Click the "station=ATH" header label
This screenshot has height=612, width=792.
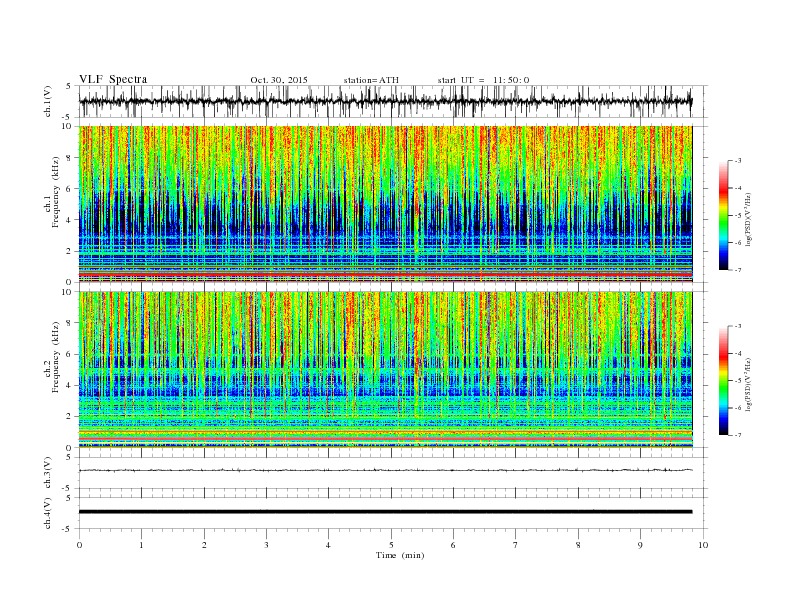[371, 80]
